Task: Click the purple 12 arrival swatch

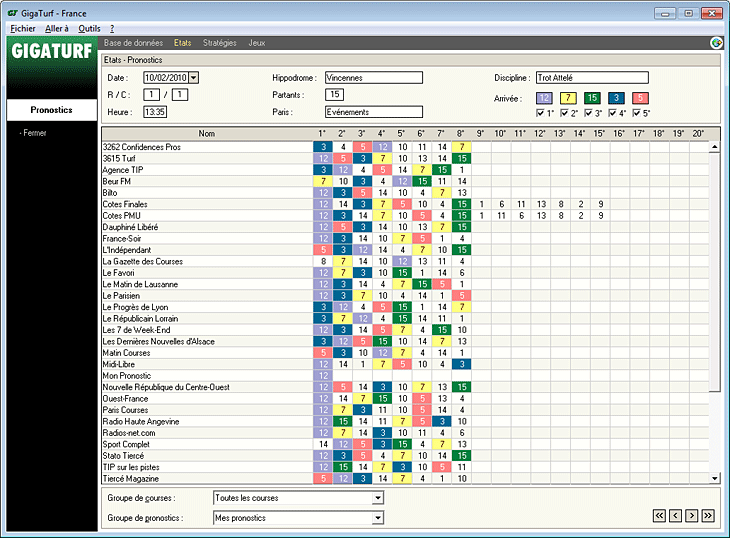Action: pyautogui.click(x=544, y=98)
